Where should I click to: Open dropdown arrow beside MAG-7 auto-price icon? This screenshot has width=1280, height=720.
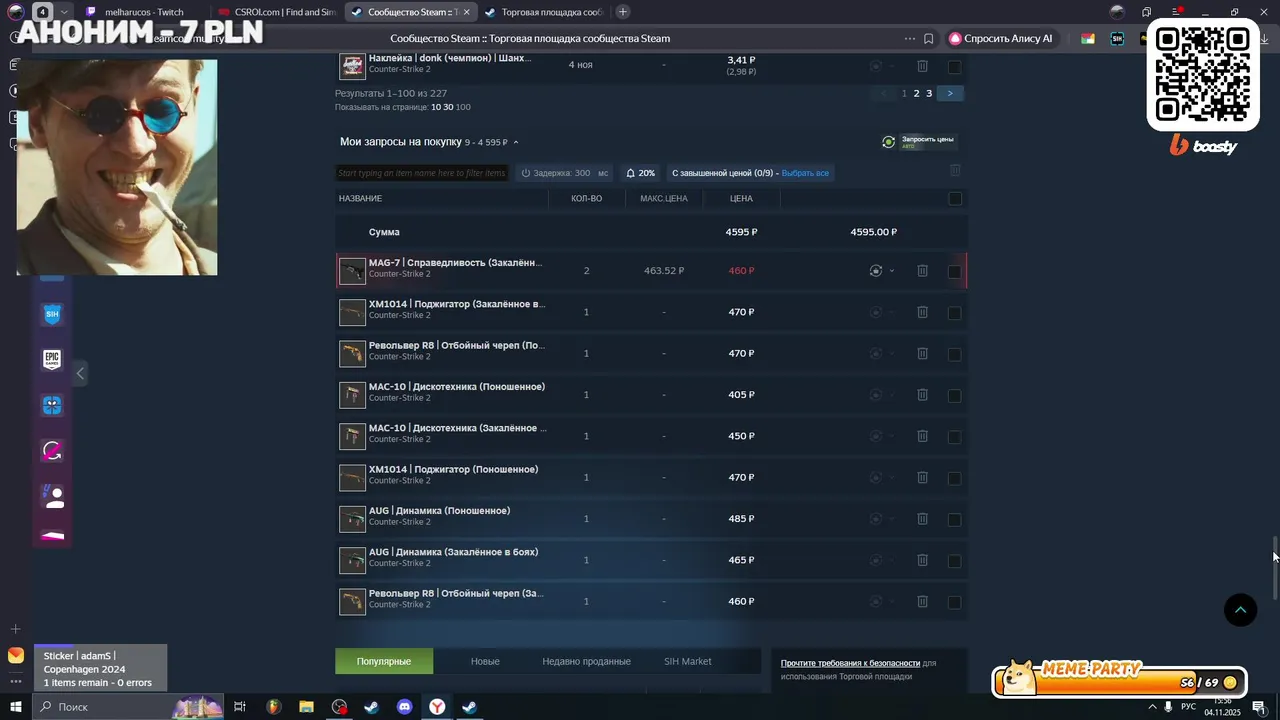[892, 271]
